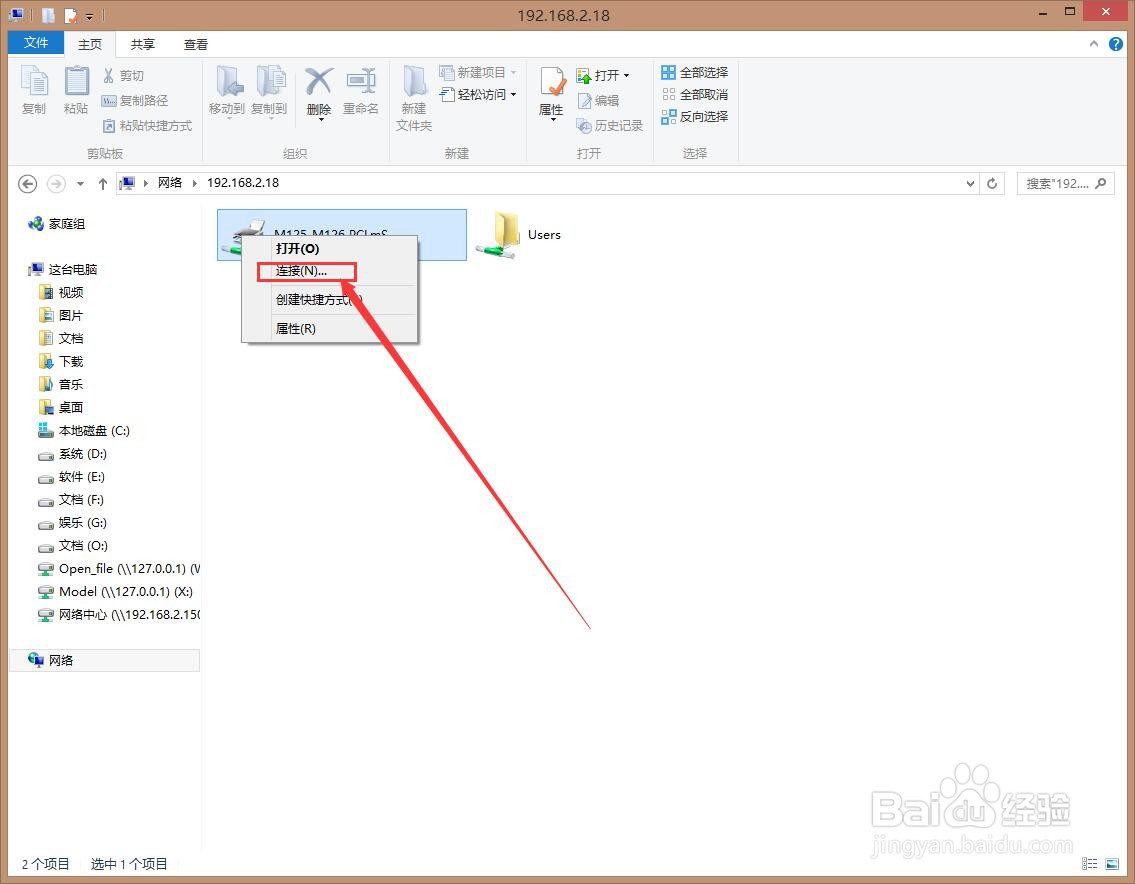Click 网络 in the address breadcrumb

[x=170, y=183]
